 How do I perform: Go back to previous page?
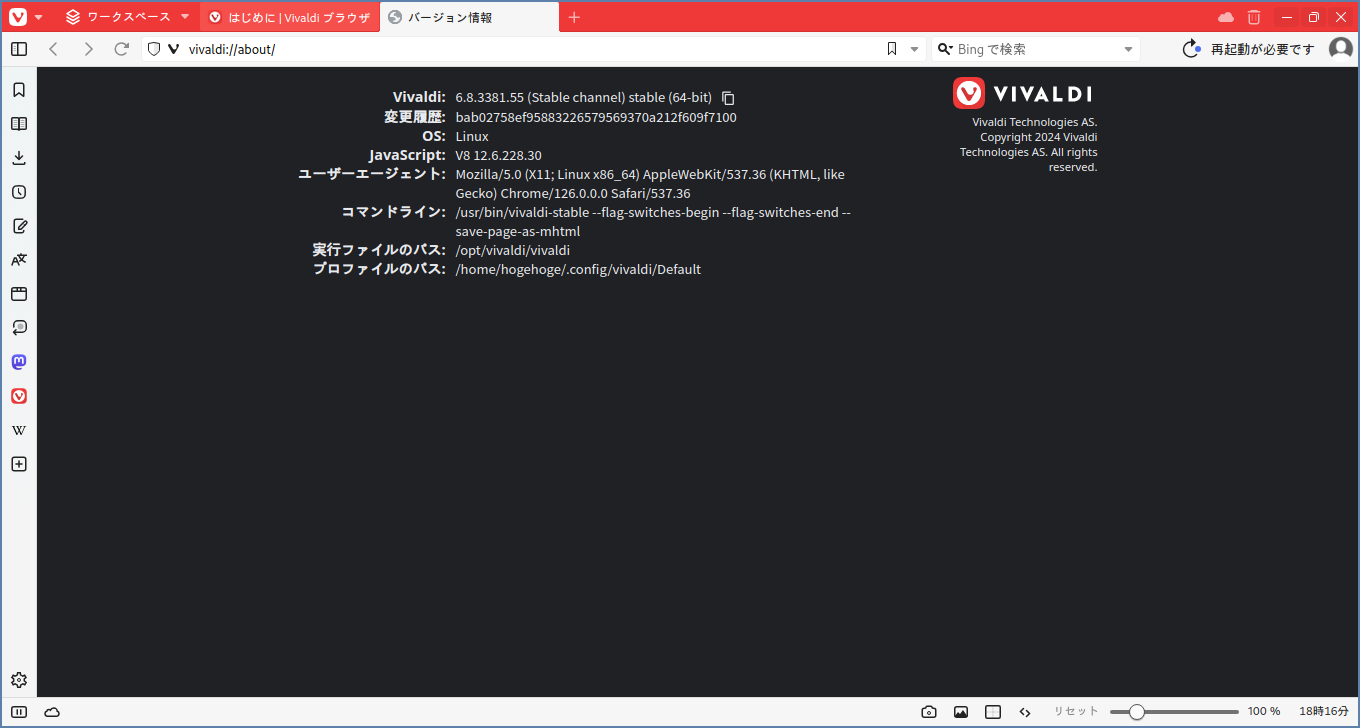coord(54,49)
